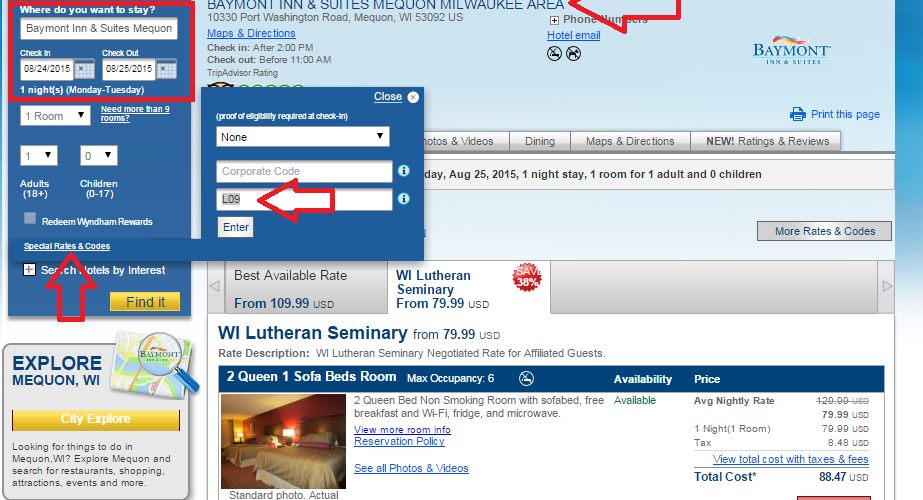The width and height of the screenshot is (923, 500).
Task: Click the Corporate Code info icon
Action: point(404,170)
